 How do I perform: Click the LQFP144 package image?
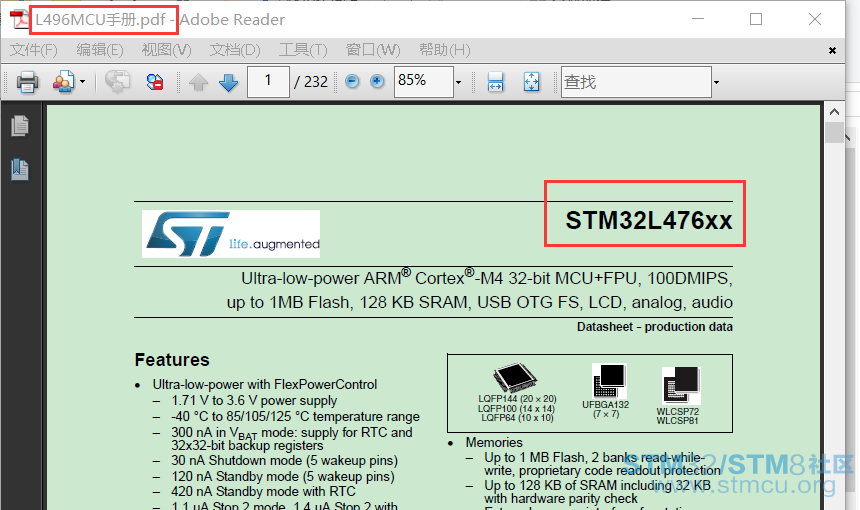[x=514, y=378]
